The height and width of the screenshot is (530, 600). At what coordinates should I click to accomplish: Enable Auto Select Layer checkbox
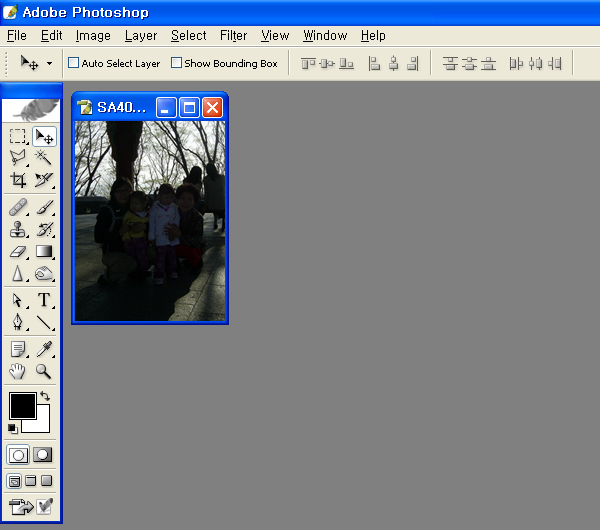[73, 62]
